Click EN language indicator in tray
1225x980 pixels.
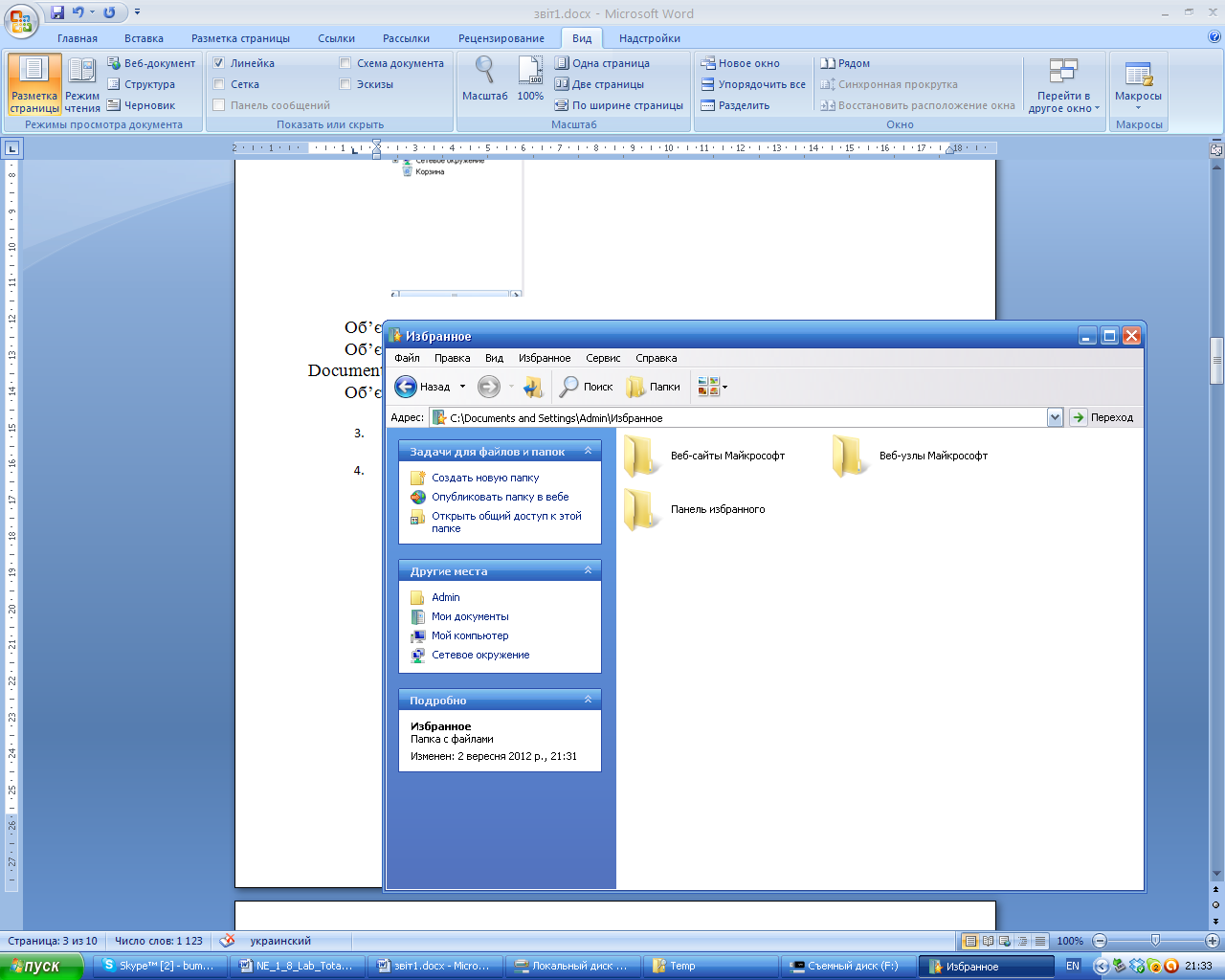[x=1073, y=966]
